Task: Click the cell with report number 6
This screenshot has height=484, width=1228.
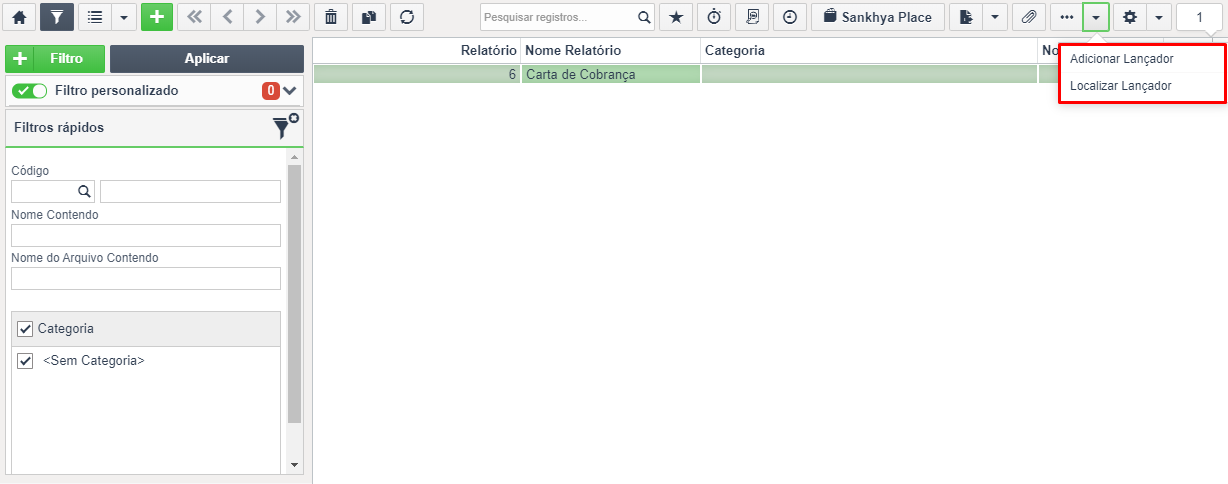Action: point(417,74)
